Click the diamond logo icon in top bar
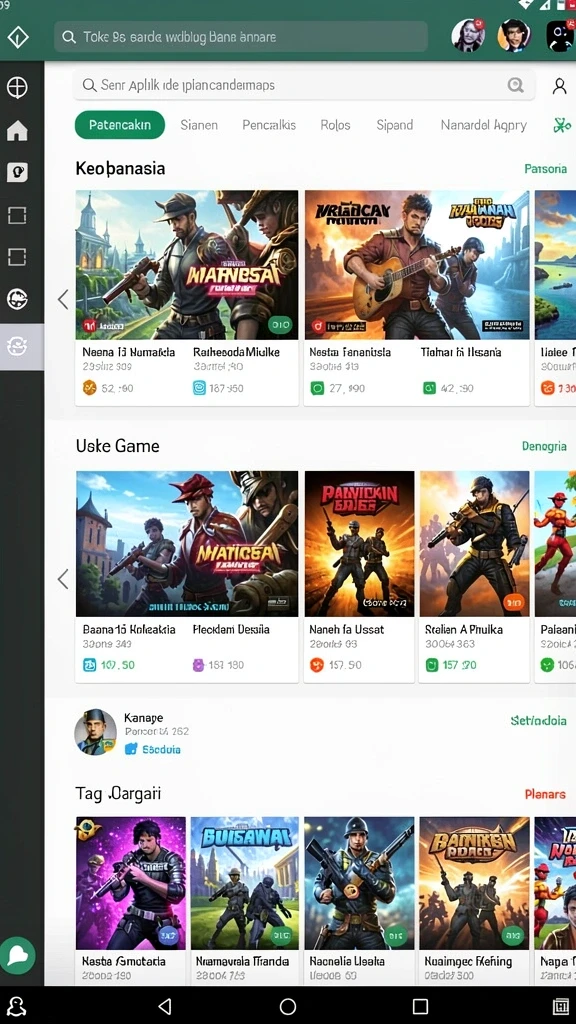Screen dimensions: 576x1024 [x=18, y=37]
